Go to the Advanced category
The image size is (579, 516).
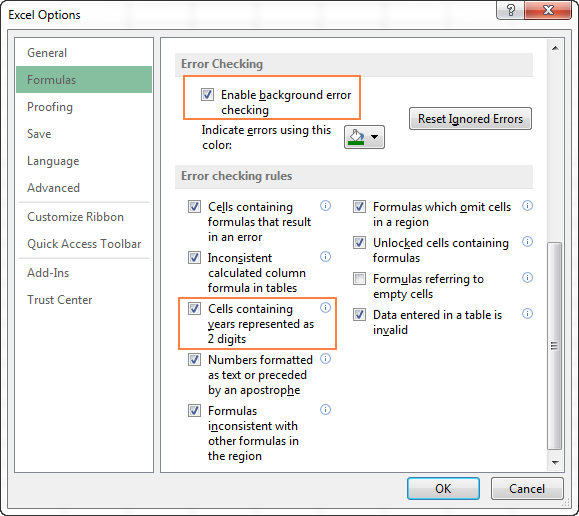[84, 188]
